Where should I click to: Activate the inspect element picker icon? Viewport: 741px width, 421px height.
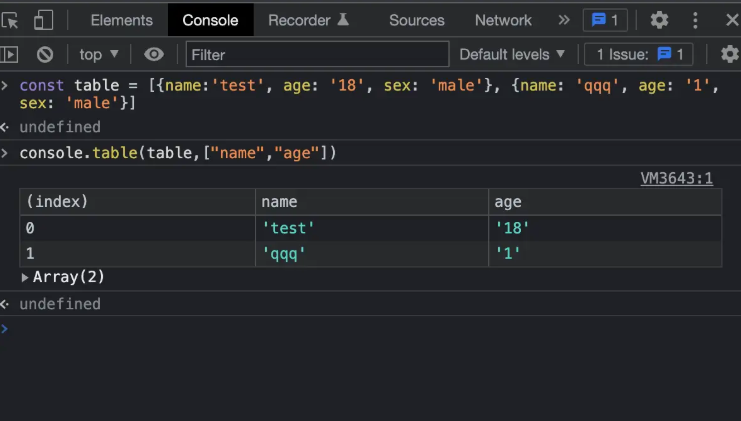[11, 20]
